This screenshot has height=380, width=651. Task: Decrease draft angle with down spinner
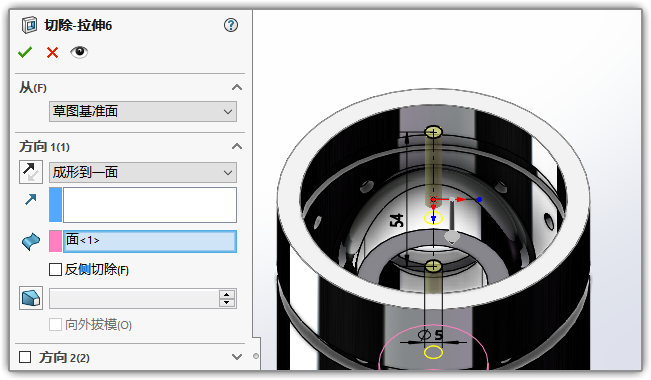tap(227, 303)
